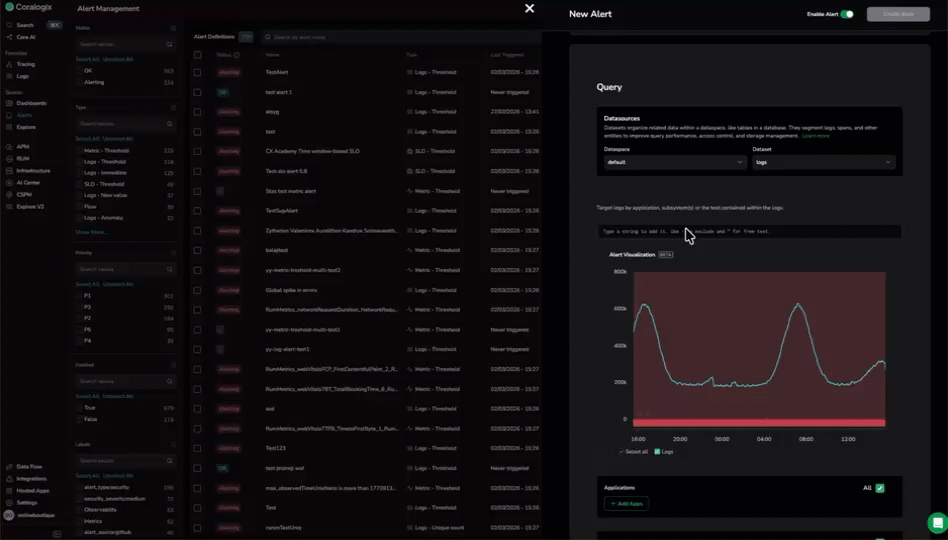The width and height of the screenshot is (948, 540).
Task: Open the Dataset dropdown
Action: tap(823, 162)
